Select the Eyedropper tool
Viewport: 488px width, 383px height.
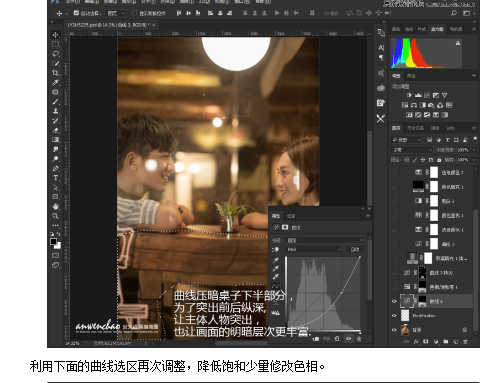click(x=56, y=82)
